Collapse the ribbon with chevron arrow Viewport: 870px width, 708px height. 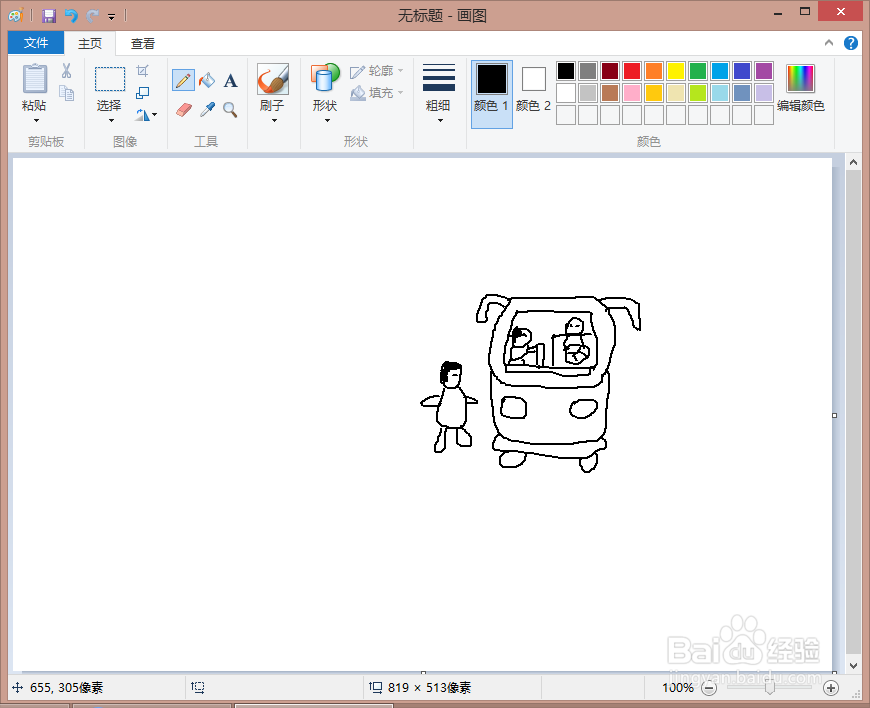click(x=828, y=43)
